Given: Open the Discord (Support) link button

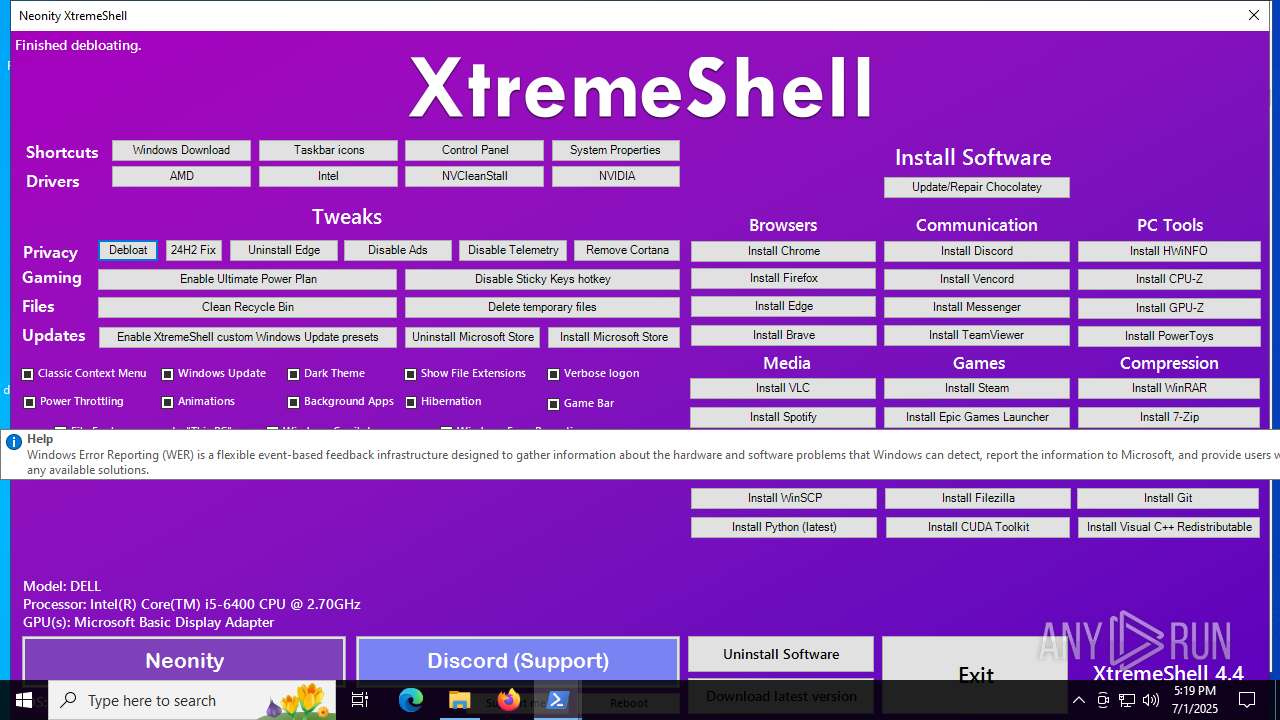Looking at the screenshot, I should tap(518, 660).
